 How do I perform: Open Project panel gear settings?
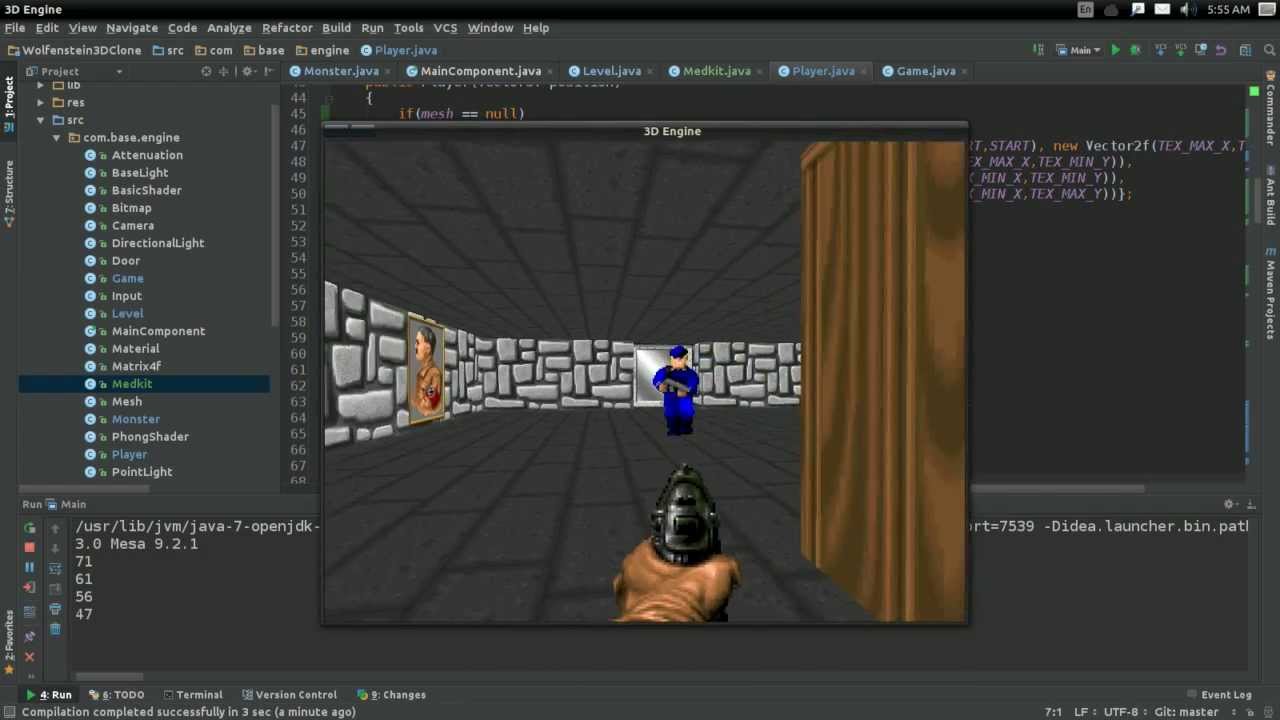249,71
